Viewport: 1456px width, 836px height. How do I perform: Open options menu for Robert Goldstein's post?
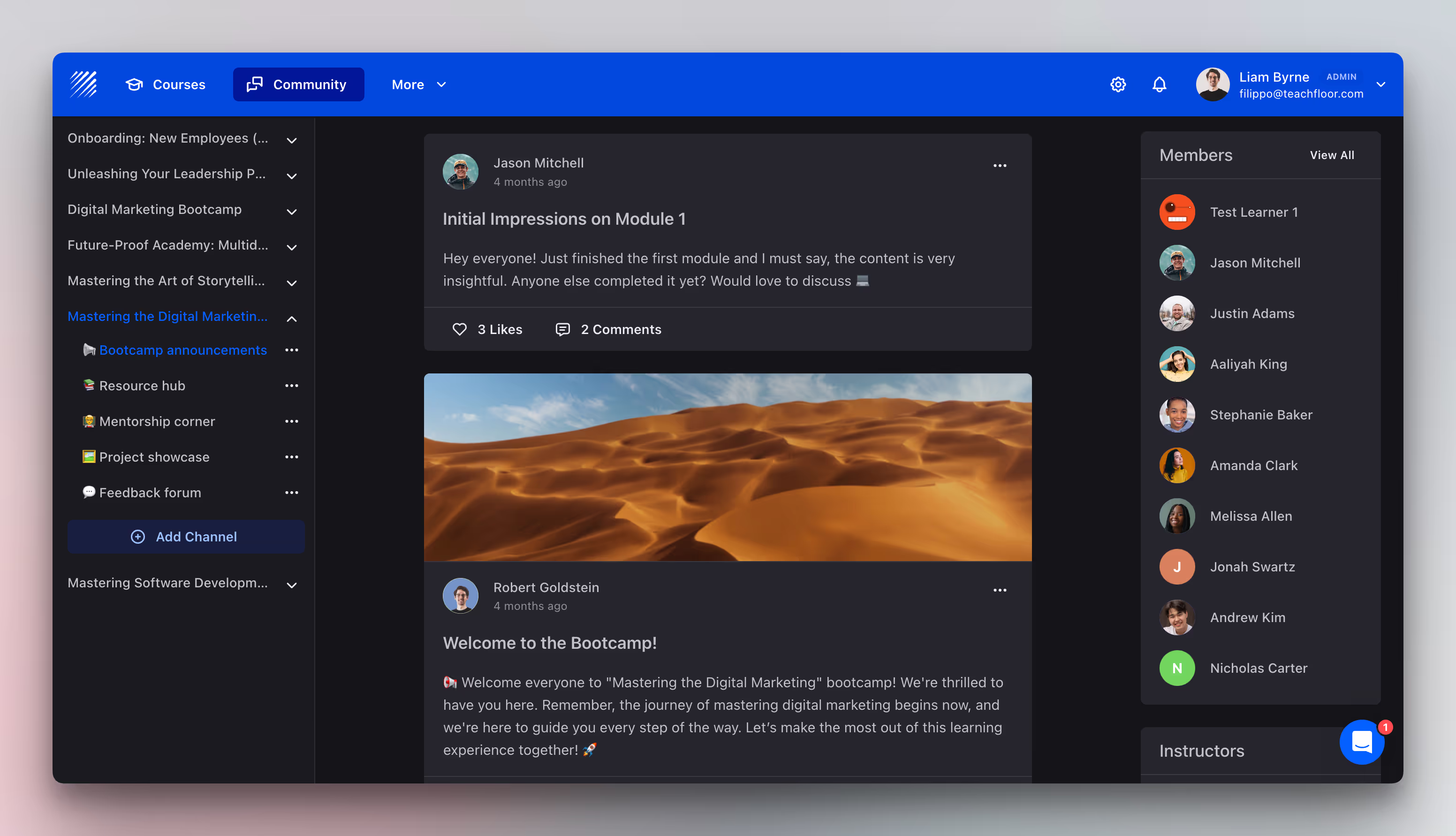pyautogui.click(x=999, y=590)
